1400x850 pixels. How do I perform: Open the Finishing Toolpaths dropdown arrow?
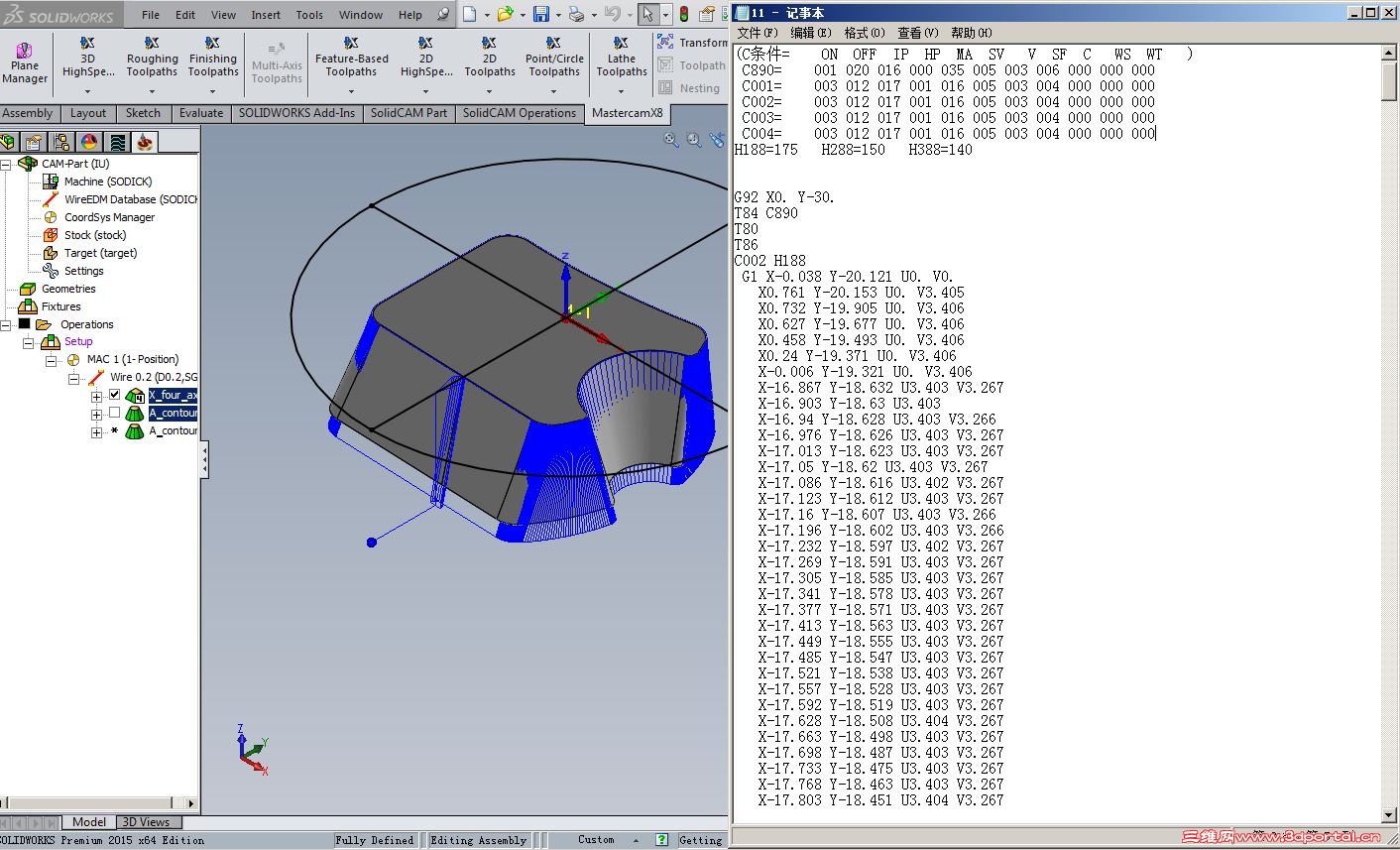point(212,91)
